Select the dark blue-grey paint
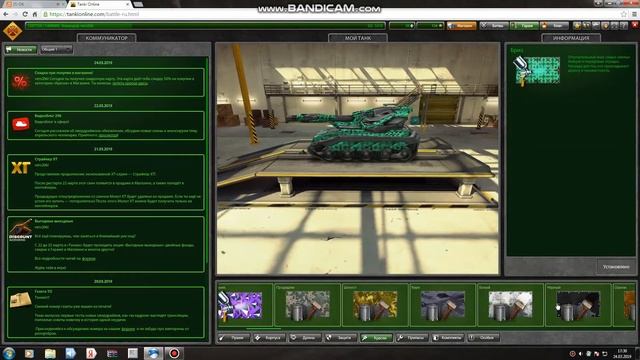The width and height of the screenshot is (640, 360). click(442, 305)
